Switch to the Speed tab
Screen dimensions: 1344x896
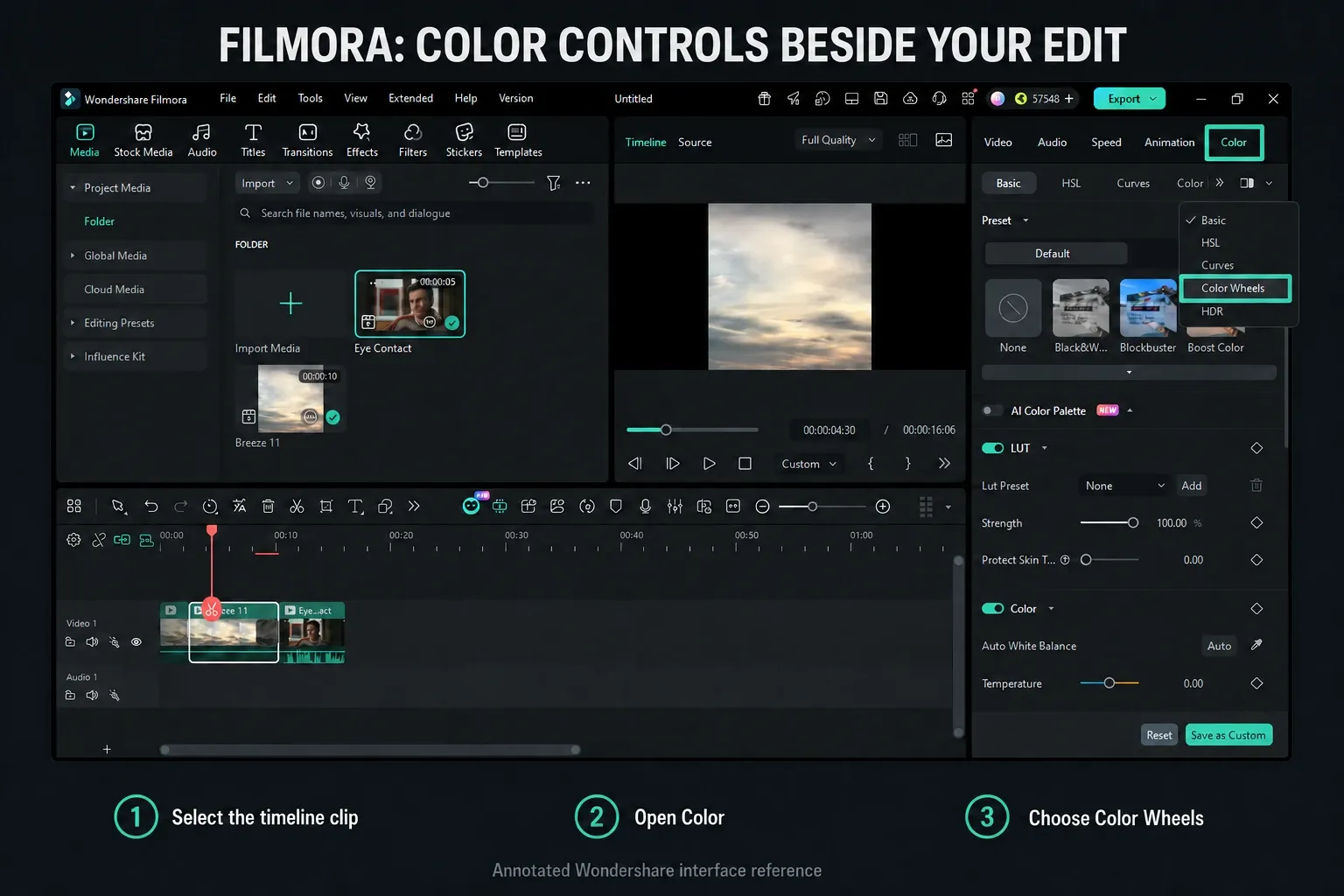(x=1106, y=142)
